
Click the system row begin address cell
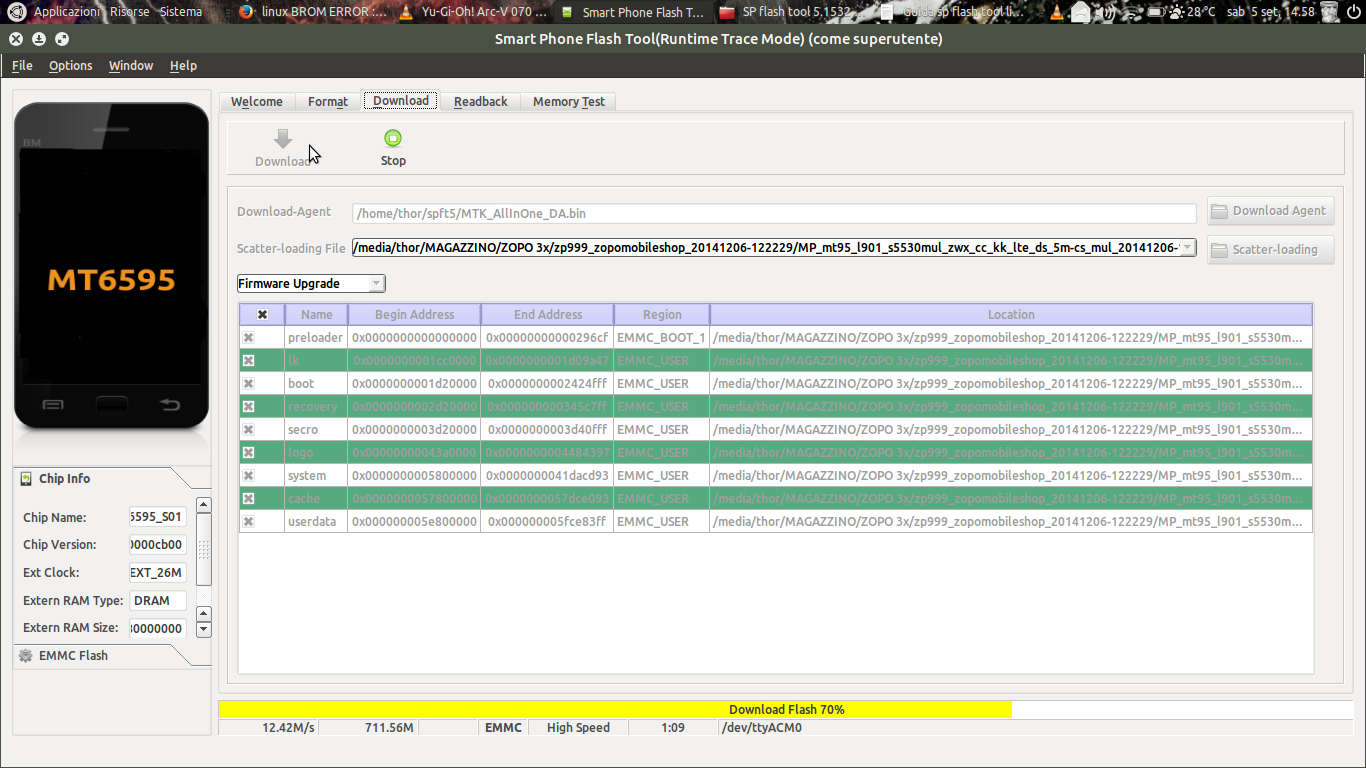coord(414,476)
